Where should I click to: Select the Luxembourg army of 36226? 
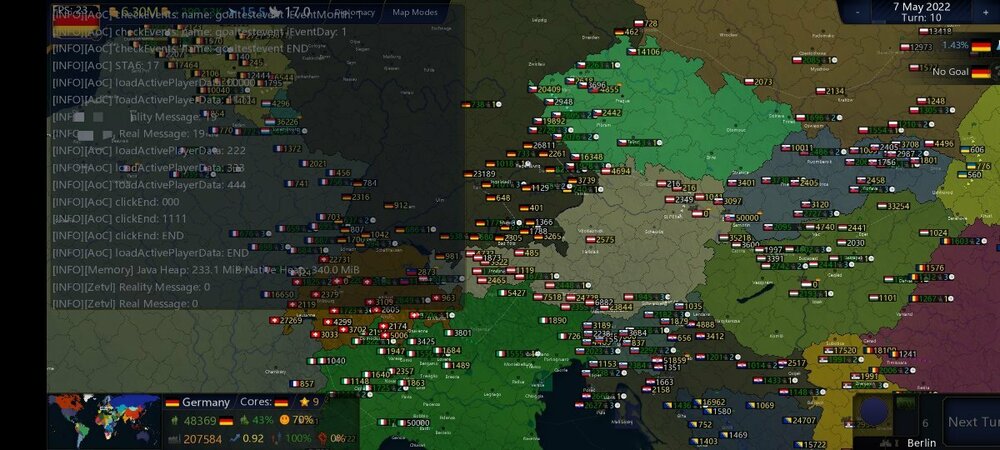[281, 122]
